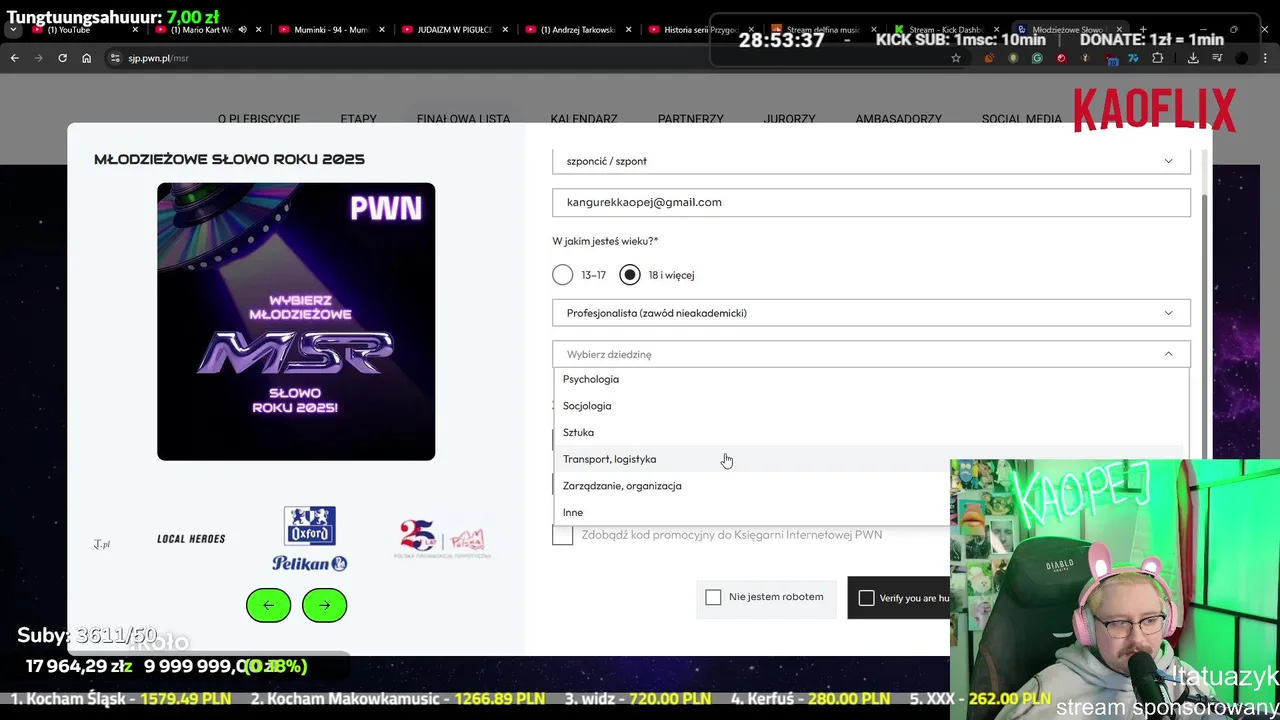Click the LOCAL HEROES sponsor logo
This screenshot has height=720, width=1280.
(191, 539)
